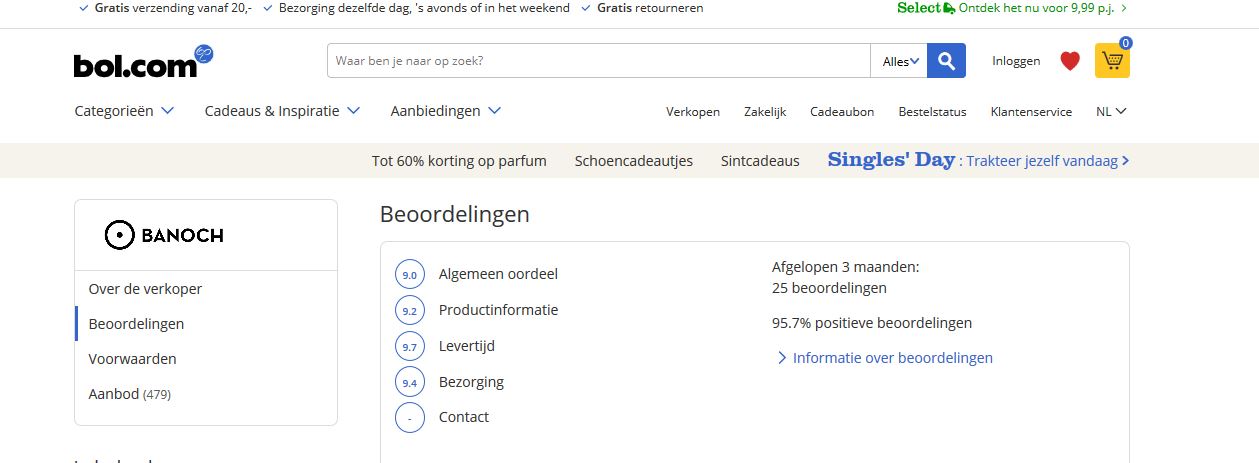Open the Verkopen link
The width and height of the screenshot is (1259, 463).
click(693, 112)
